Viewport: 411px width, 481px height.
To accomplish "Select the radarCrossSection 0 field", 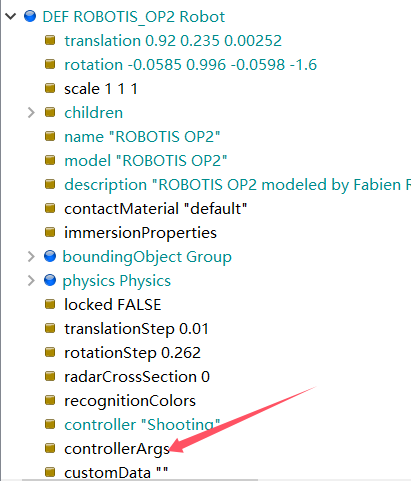I will [137, 377].
